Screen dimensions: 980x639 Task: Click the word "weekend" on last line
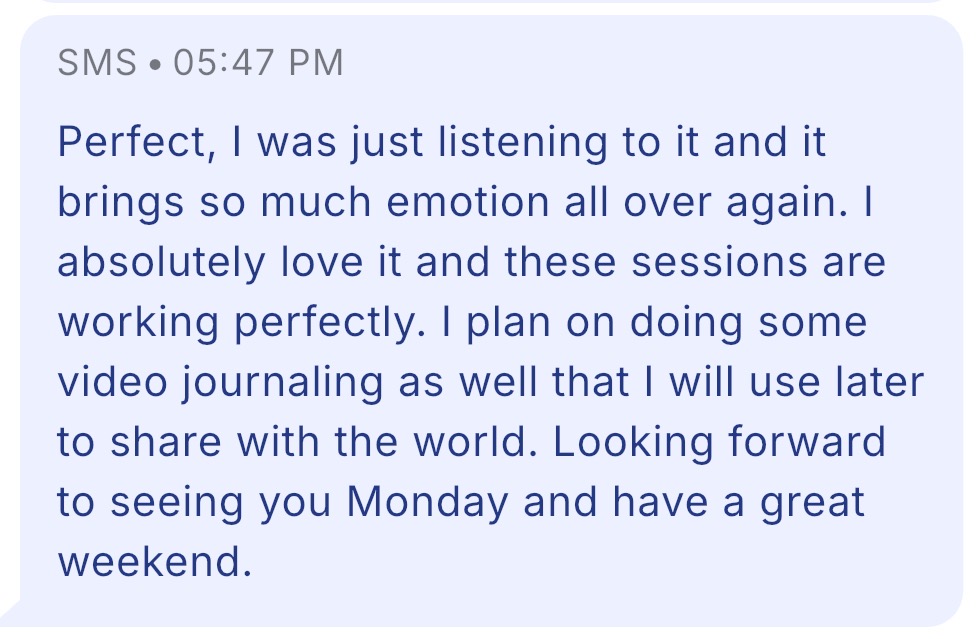(150, 561)
